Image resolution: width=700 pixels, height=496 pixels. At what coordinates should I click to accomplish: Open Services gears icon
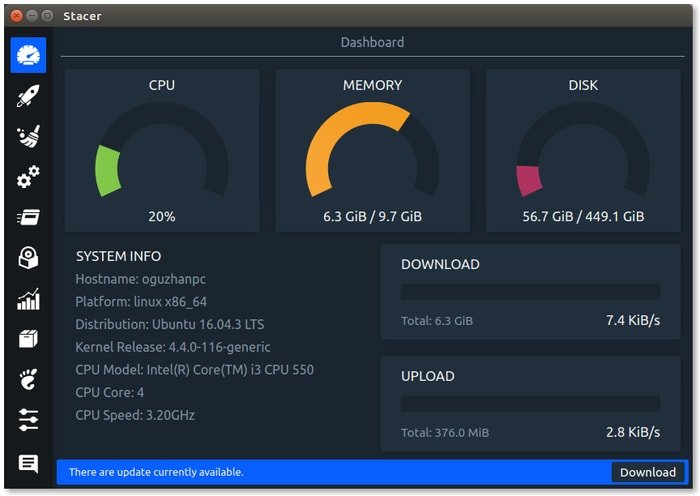coord(28,177)
